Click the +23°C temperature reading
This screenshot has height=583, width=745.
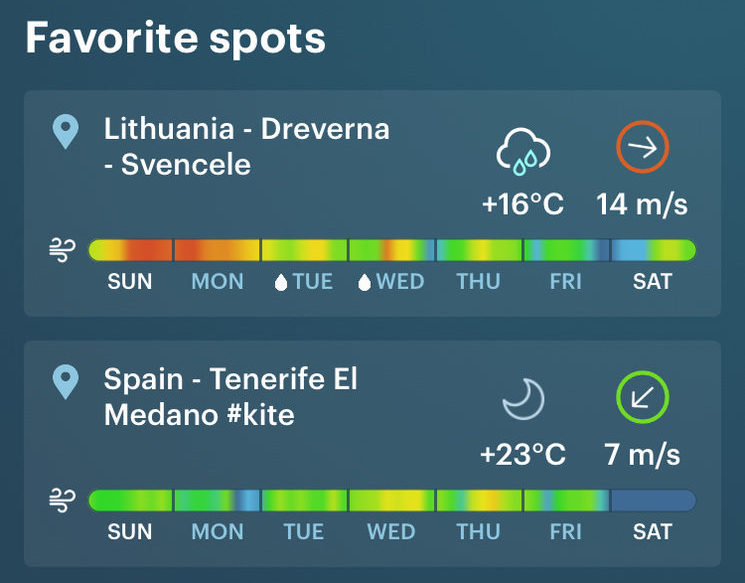523,454
